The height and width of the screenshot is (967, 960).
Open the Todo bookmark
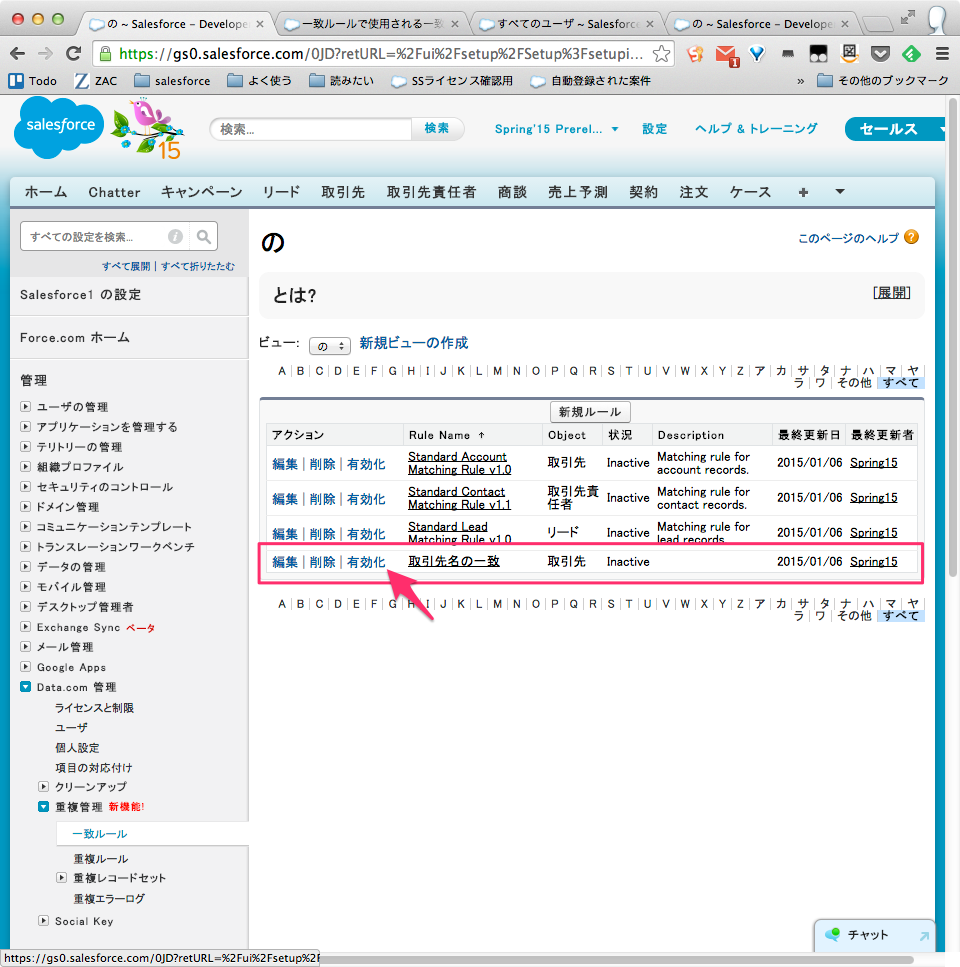(x=33, y=81)
